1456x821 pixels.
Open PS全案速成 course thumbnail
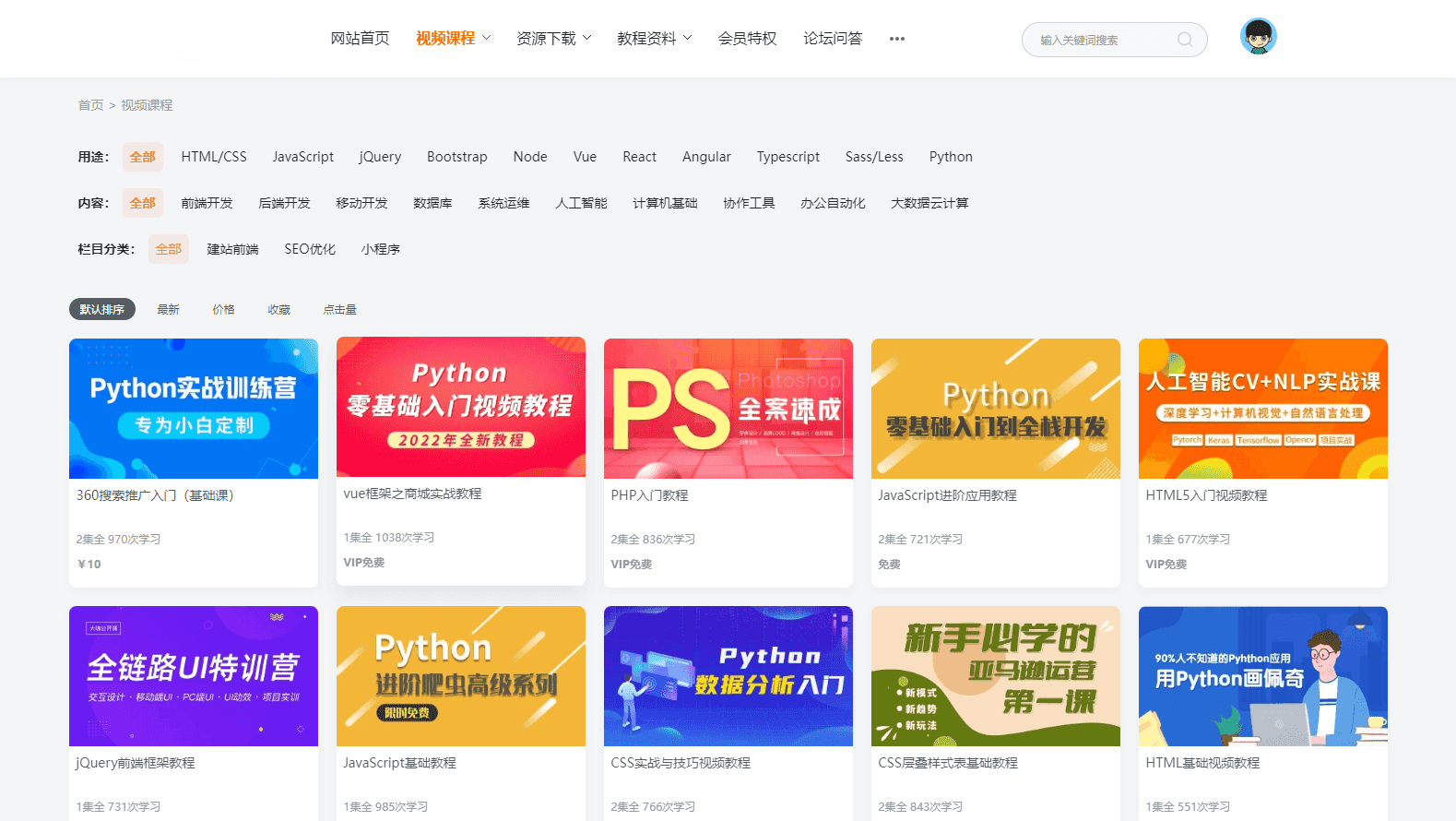tap(728, 409)
